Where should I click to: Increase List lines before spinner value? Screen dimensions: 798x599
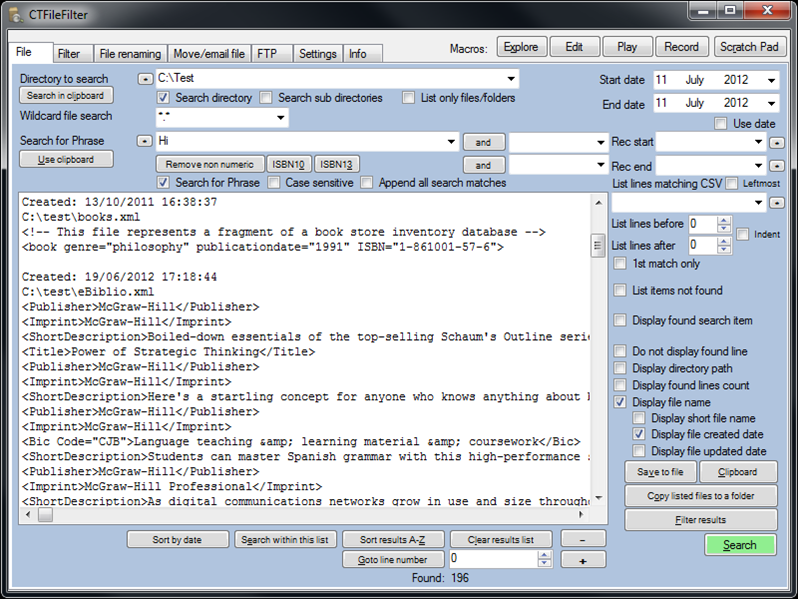(724, 220)
